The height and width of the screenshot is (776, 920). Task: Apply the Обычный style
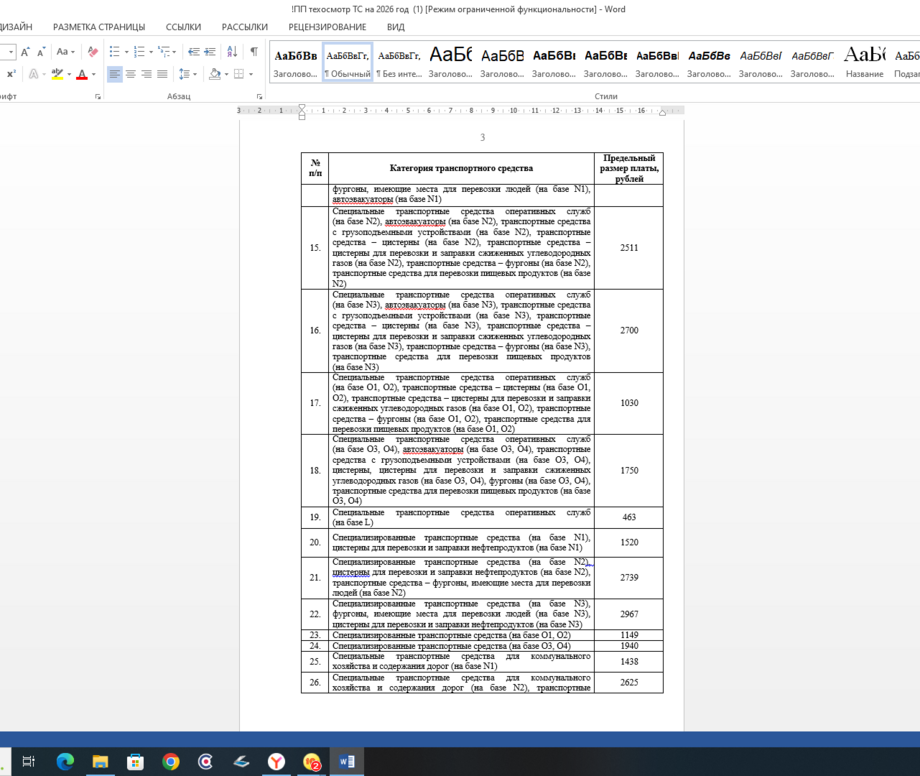tap(347, 62)
